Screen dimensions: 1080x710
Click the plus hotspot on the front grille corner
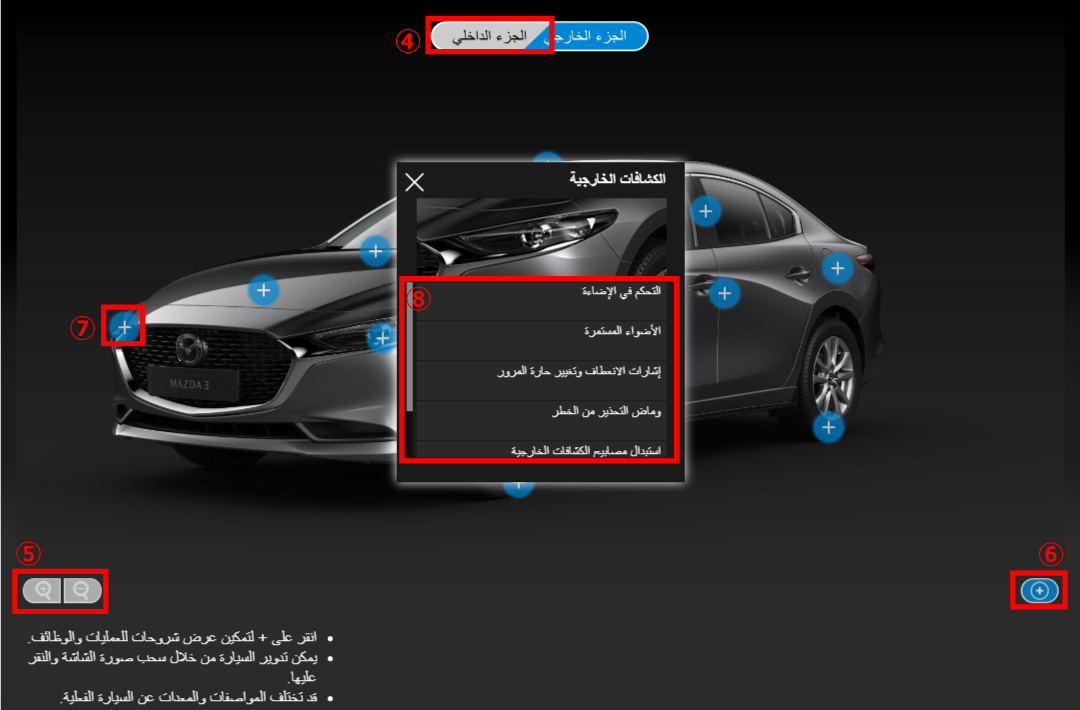click(x=124, y=327)
